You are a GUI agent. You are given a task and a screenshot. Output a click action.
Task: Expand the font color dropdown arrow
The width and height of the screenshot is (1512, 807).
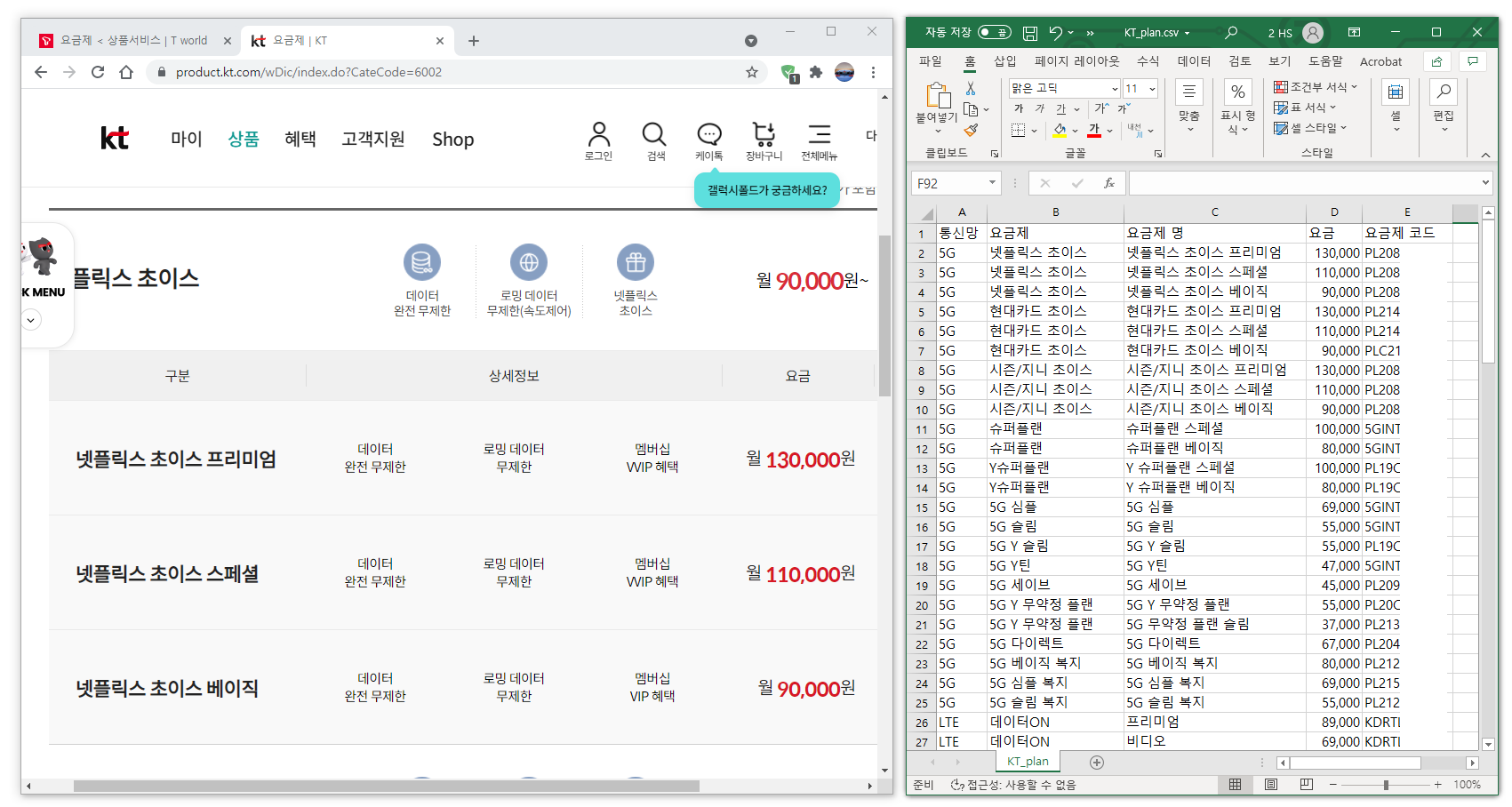point(1109,132)
